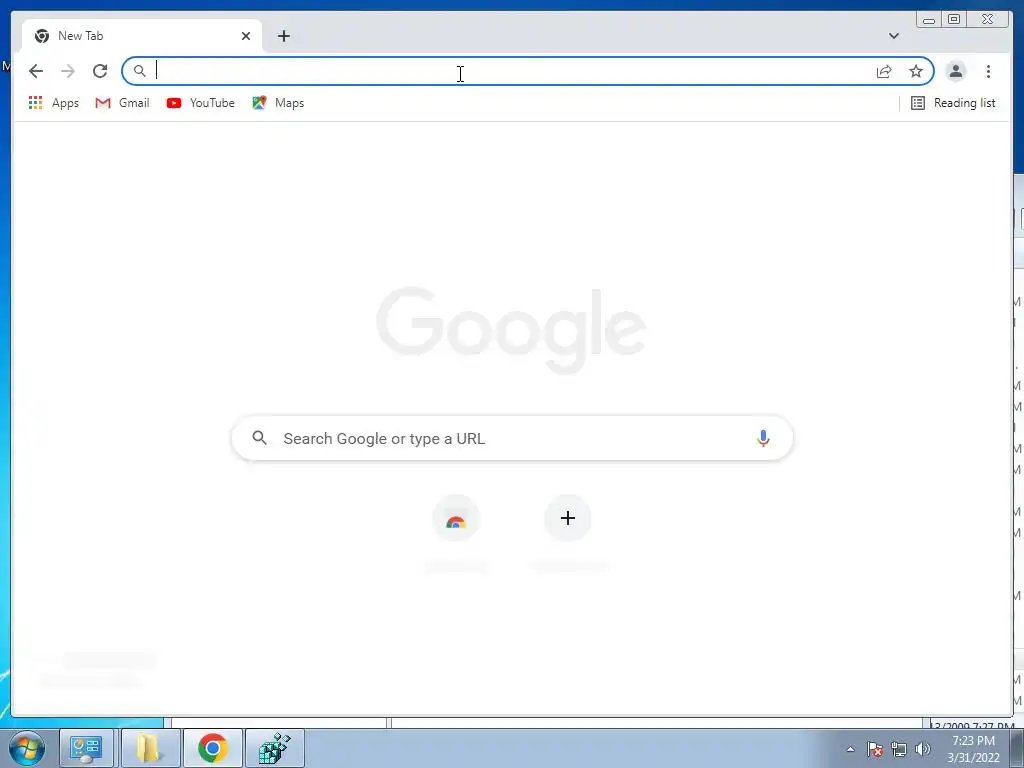Screen dimensions: 1024x768
Task: Open the Chrome Web Store shortcut tile
Action: click(x=456, y=519)
